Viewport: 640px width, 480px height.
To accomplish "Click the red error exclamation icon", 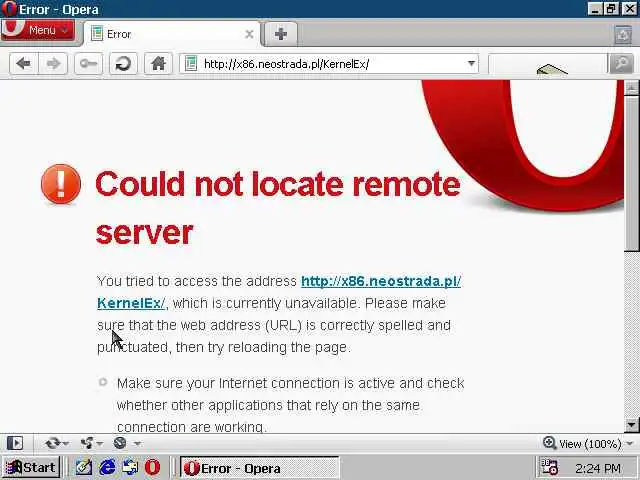I will coord(61,184).
